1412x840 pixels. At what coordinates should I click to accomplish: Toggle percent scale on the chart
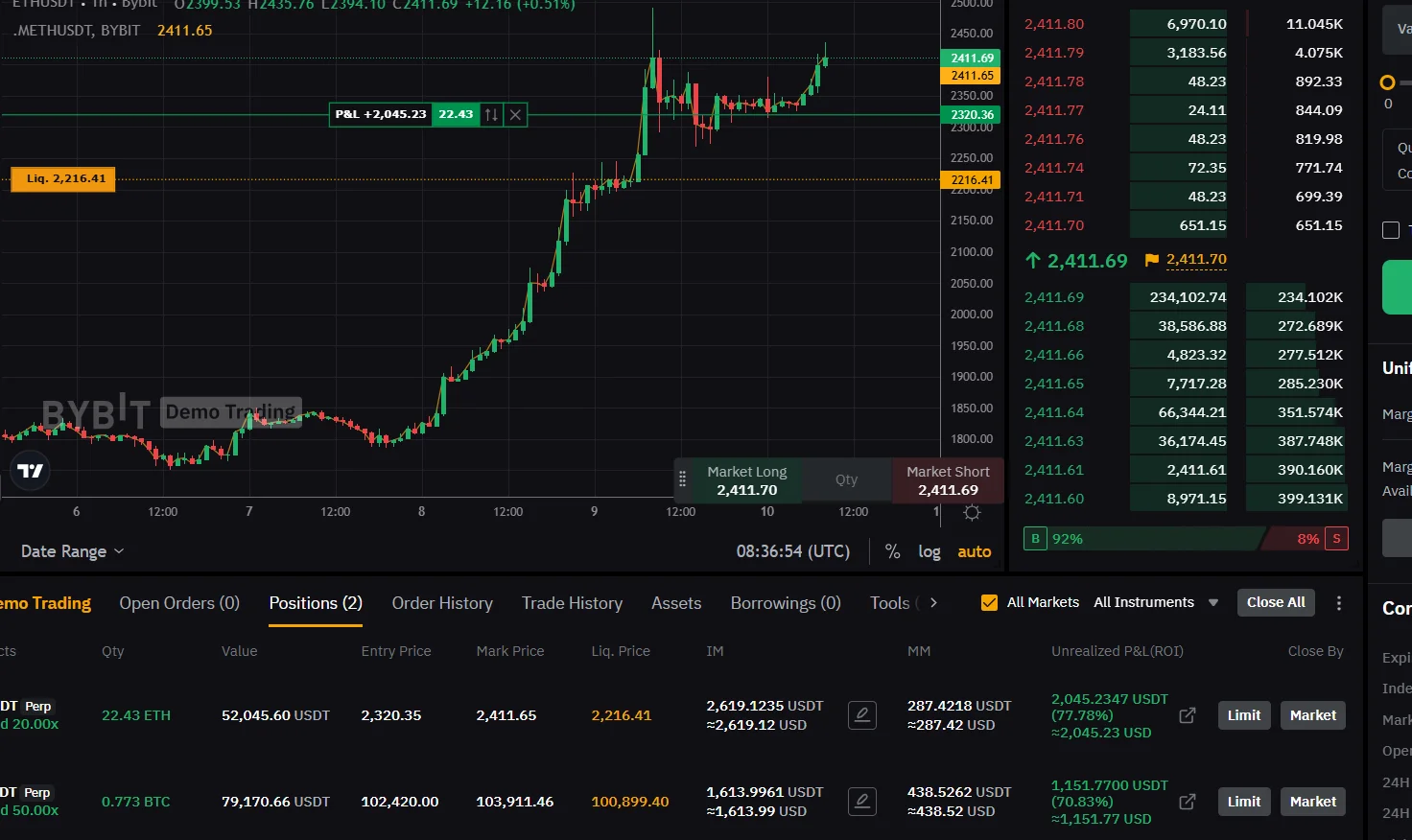pyautogui.click(x=892, y=551)
